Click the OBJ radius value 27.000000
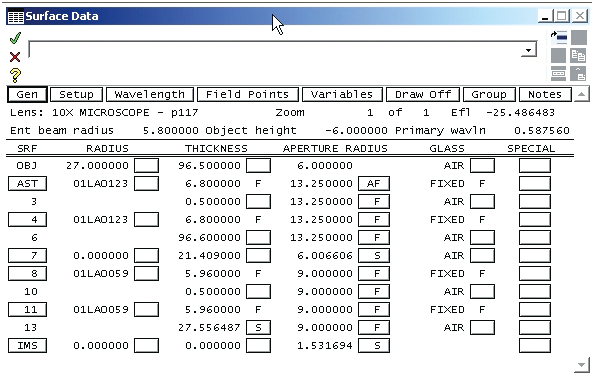This screenshot has height=378, width=595. pos(97,166)
